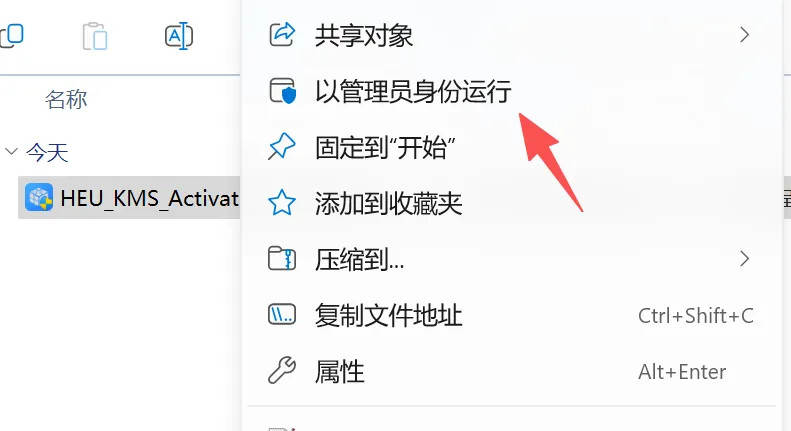The width and height of the screenshot is (791, 431).
Task: Click the star icon for 添加到收藏夹
Action: 281,203
